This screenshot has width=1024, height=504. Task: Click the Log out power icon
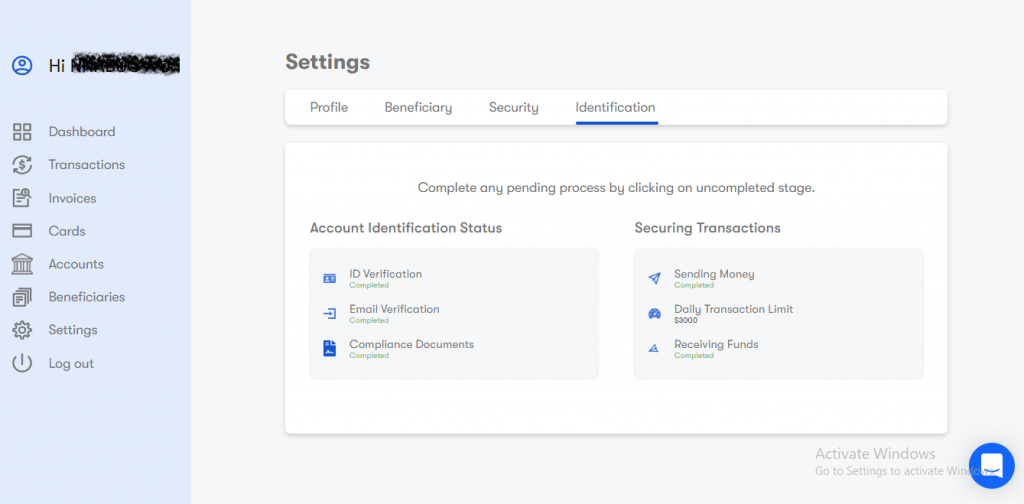point(22,364)
